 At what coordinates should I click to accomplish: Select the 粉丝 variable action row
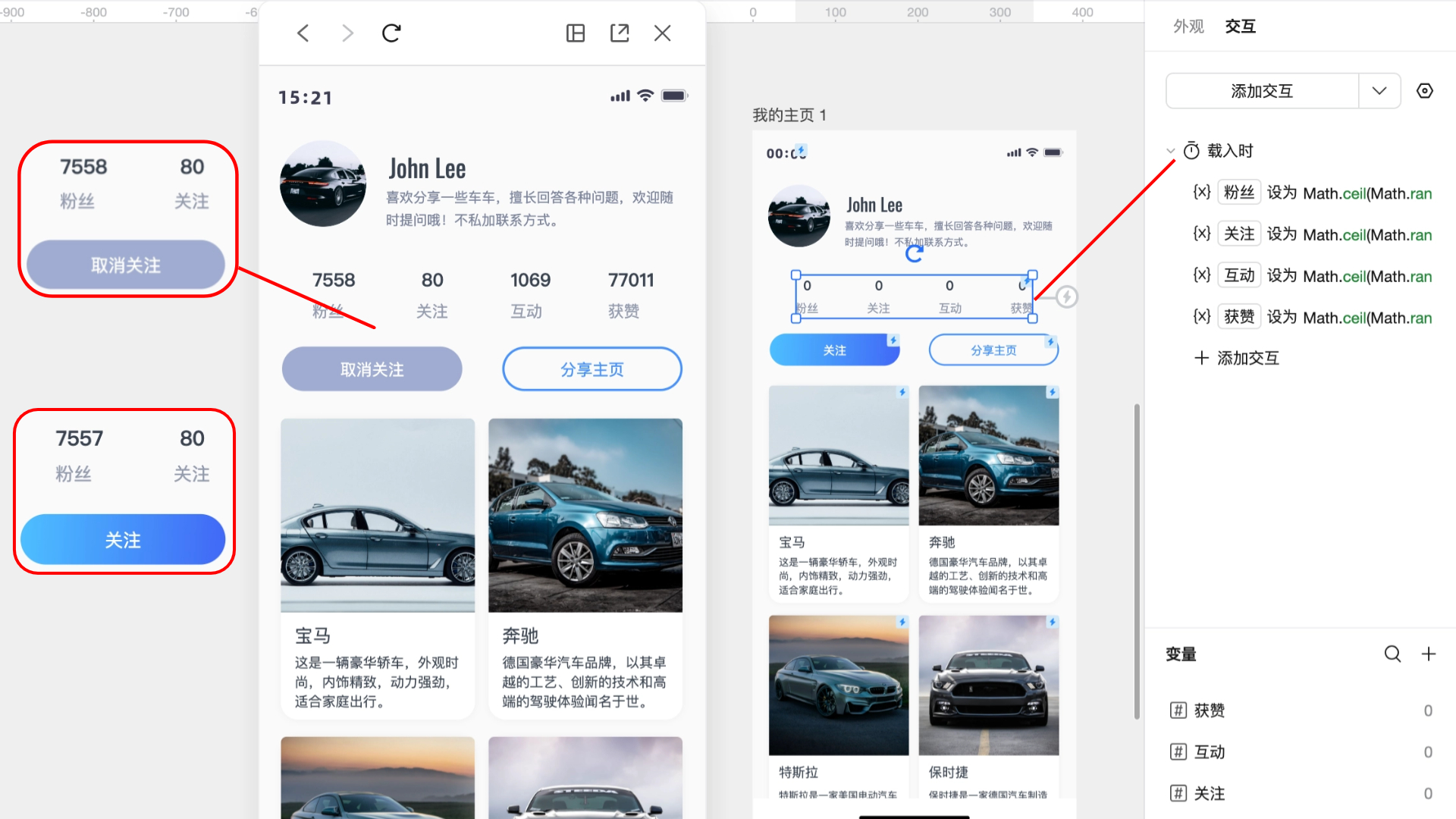click(x=1312, y=193)
